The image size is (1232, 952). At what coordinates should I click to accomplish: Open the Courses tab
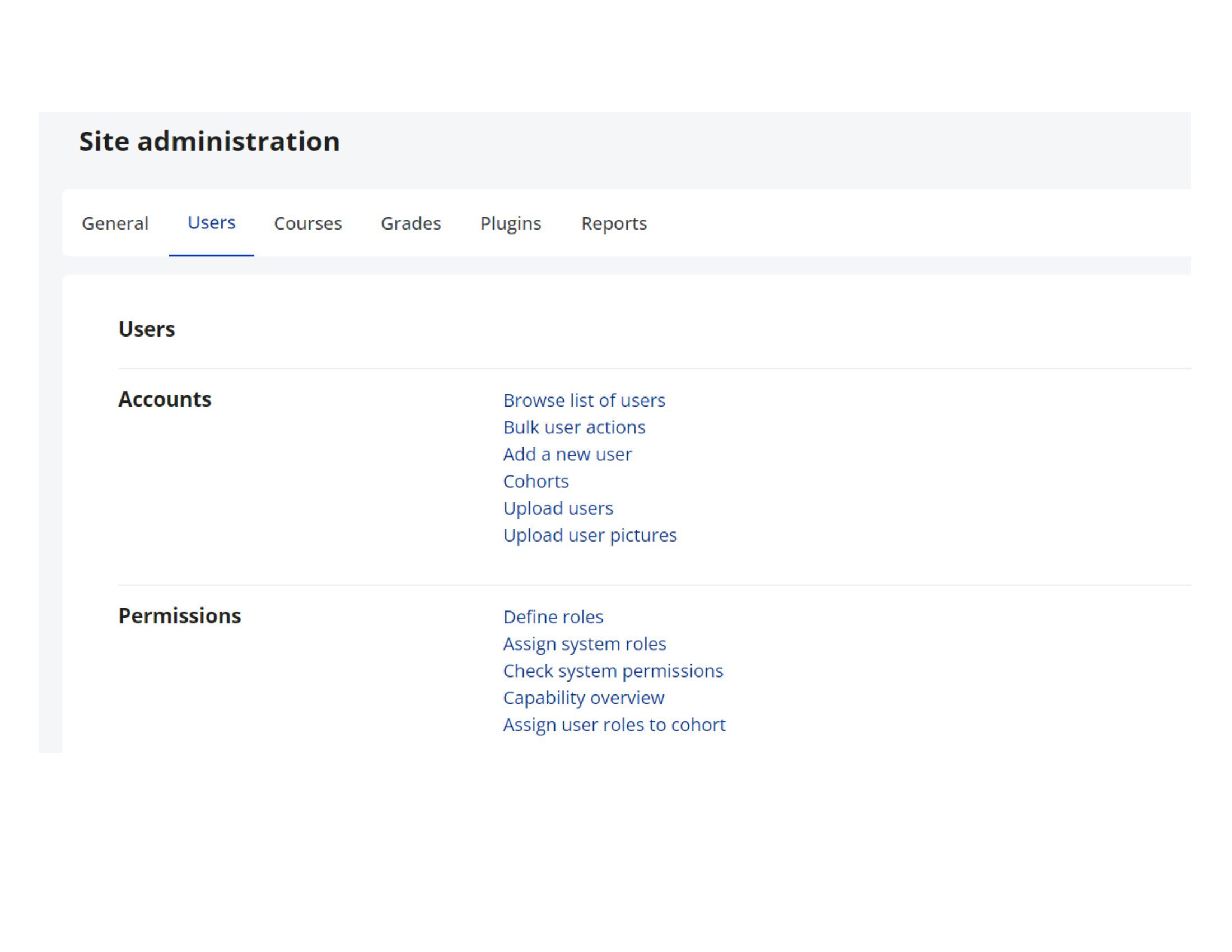(x=307, y=223)
